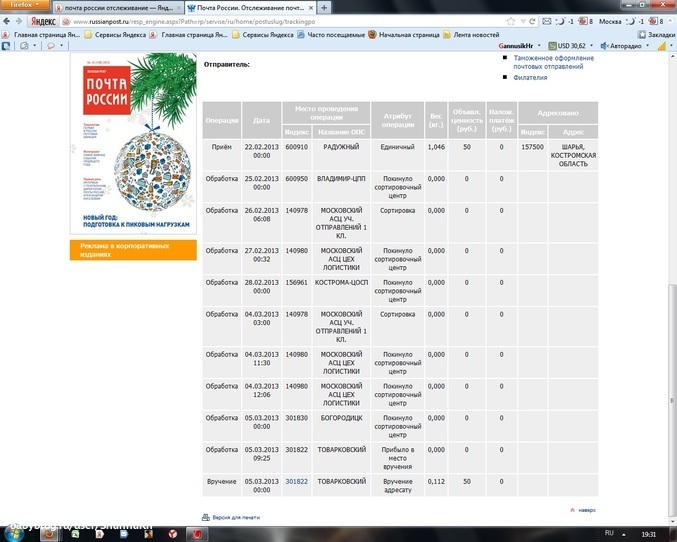Open postal index 301822 link in Вручение row
Screen dimensions: 677x542
(296, 481)
